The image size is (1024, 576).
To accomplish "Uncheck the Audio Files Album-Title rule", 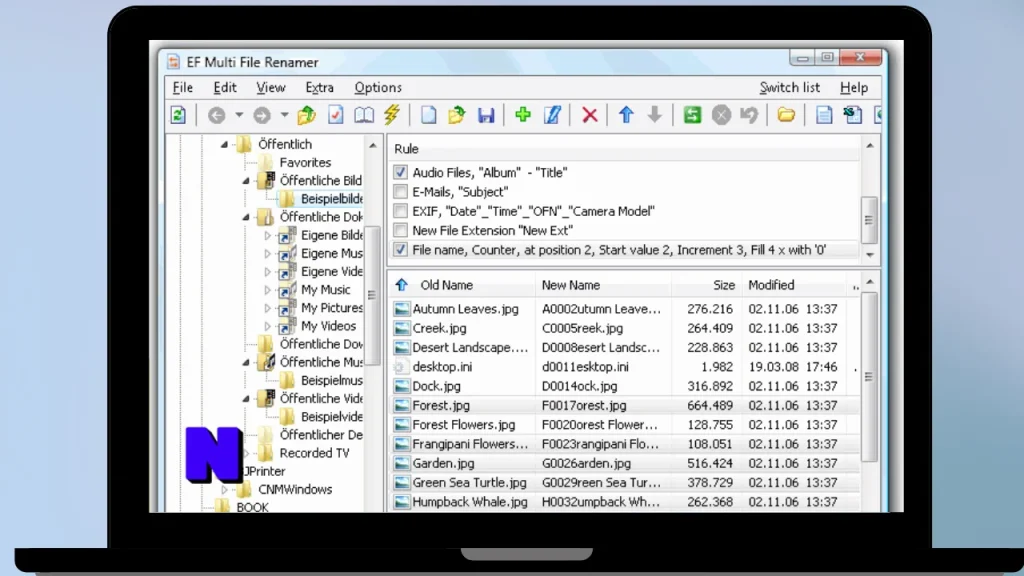I will tap(400, 172).
